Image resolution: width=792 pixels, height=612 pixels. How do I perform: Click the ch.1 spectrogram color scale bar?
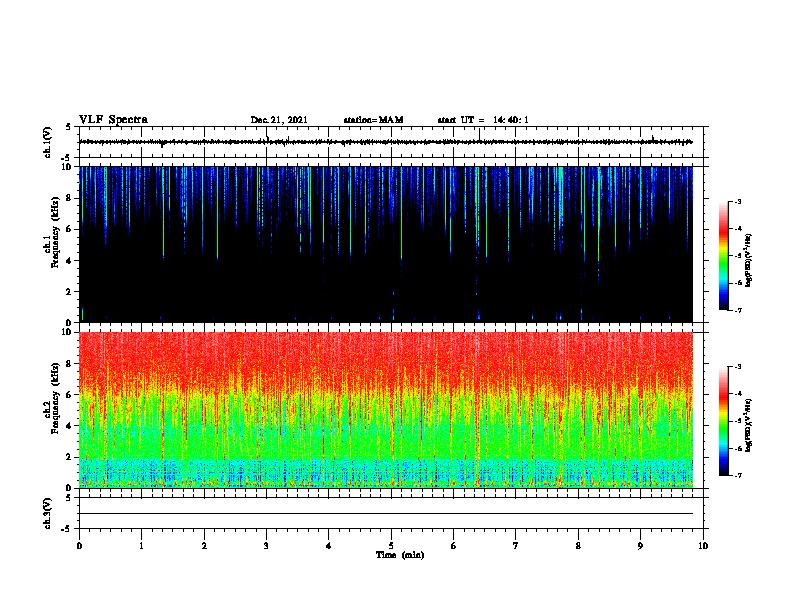(x=723, y=256)
